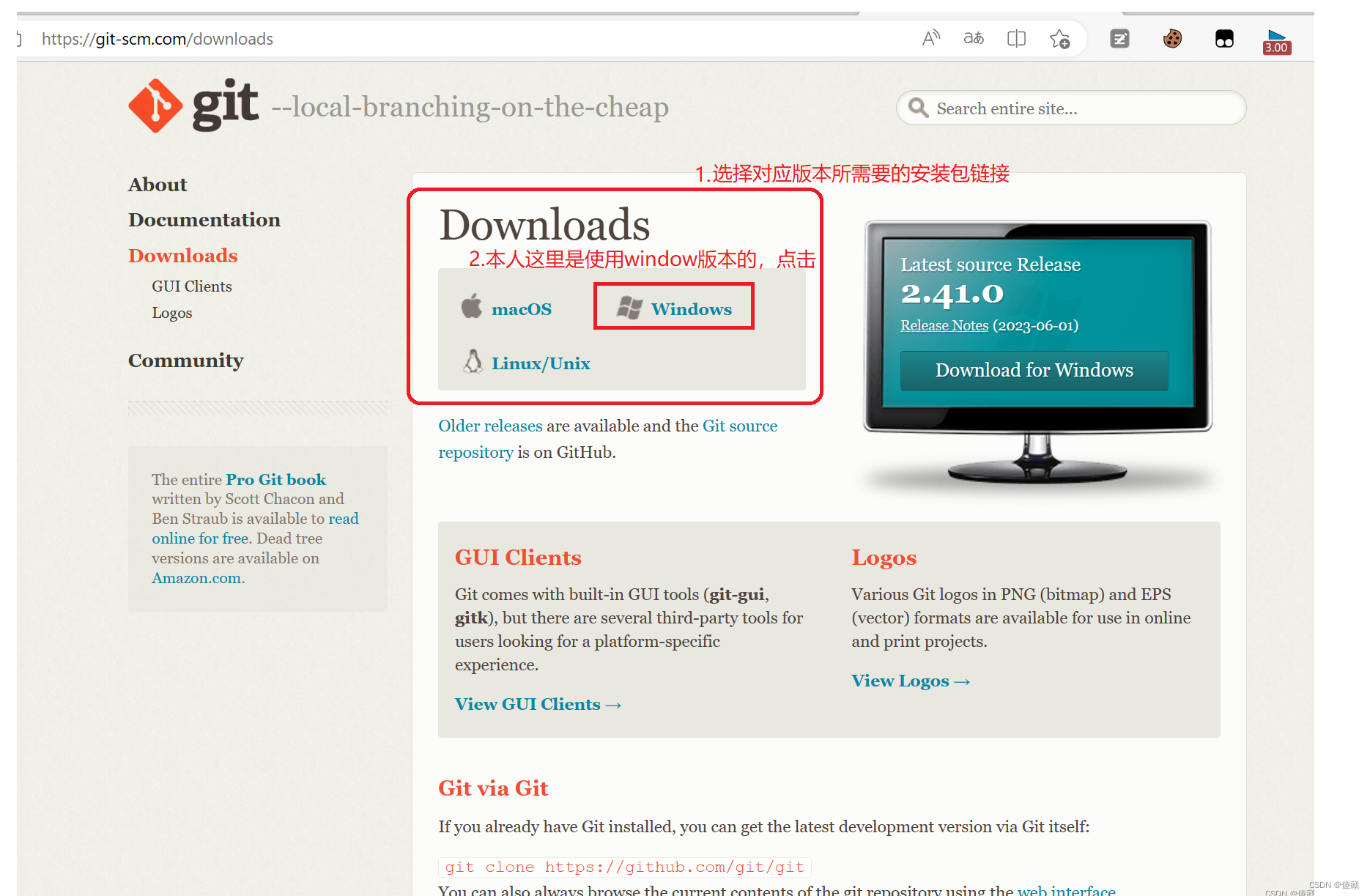Open the Amazon.com link
Image resolution: width=1370 pixels, height=896 pixels.
(x=196, y=578)
